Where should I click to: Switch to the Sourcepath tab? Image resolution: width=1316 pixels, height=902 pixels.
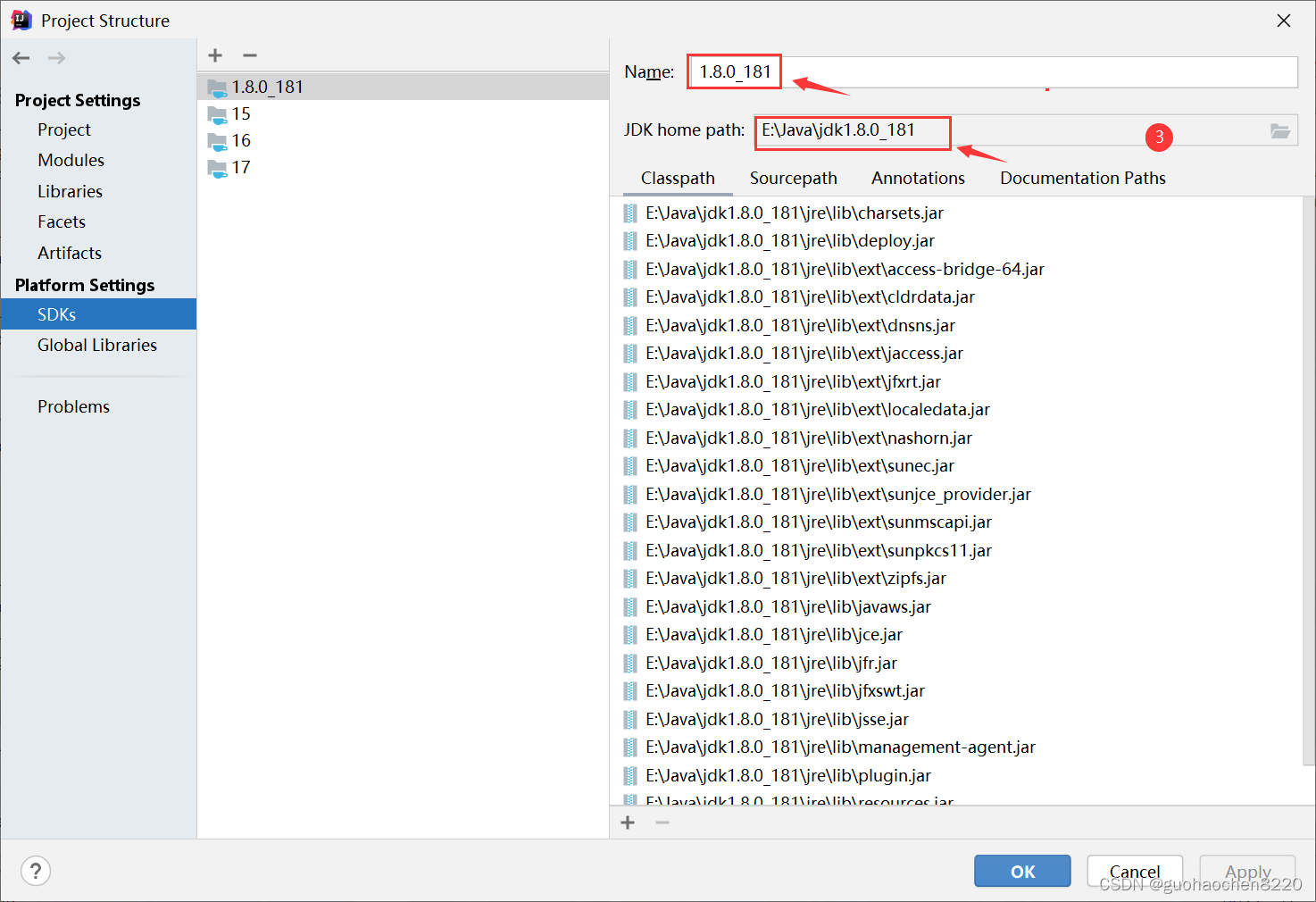click(x=793, y=178)
